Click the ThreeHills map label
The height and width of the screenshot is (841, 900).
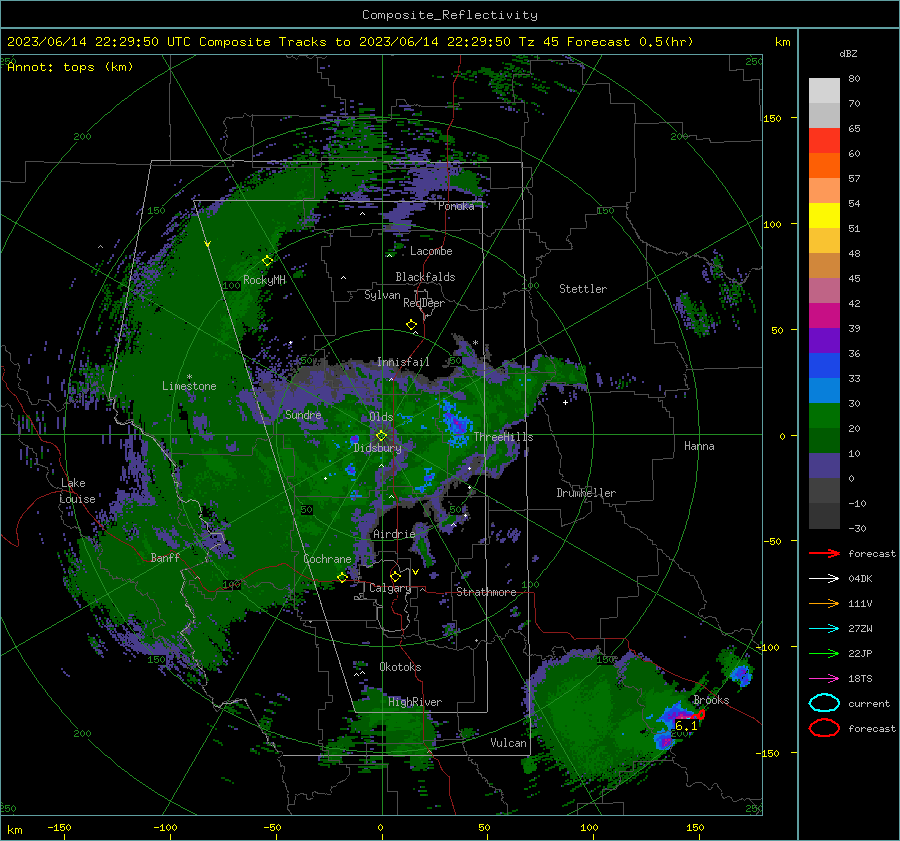click(x=503, y=437)
